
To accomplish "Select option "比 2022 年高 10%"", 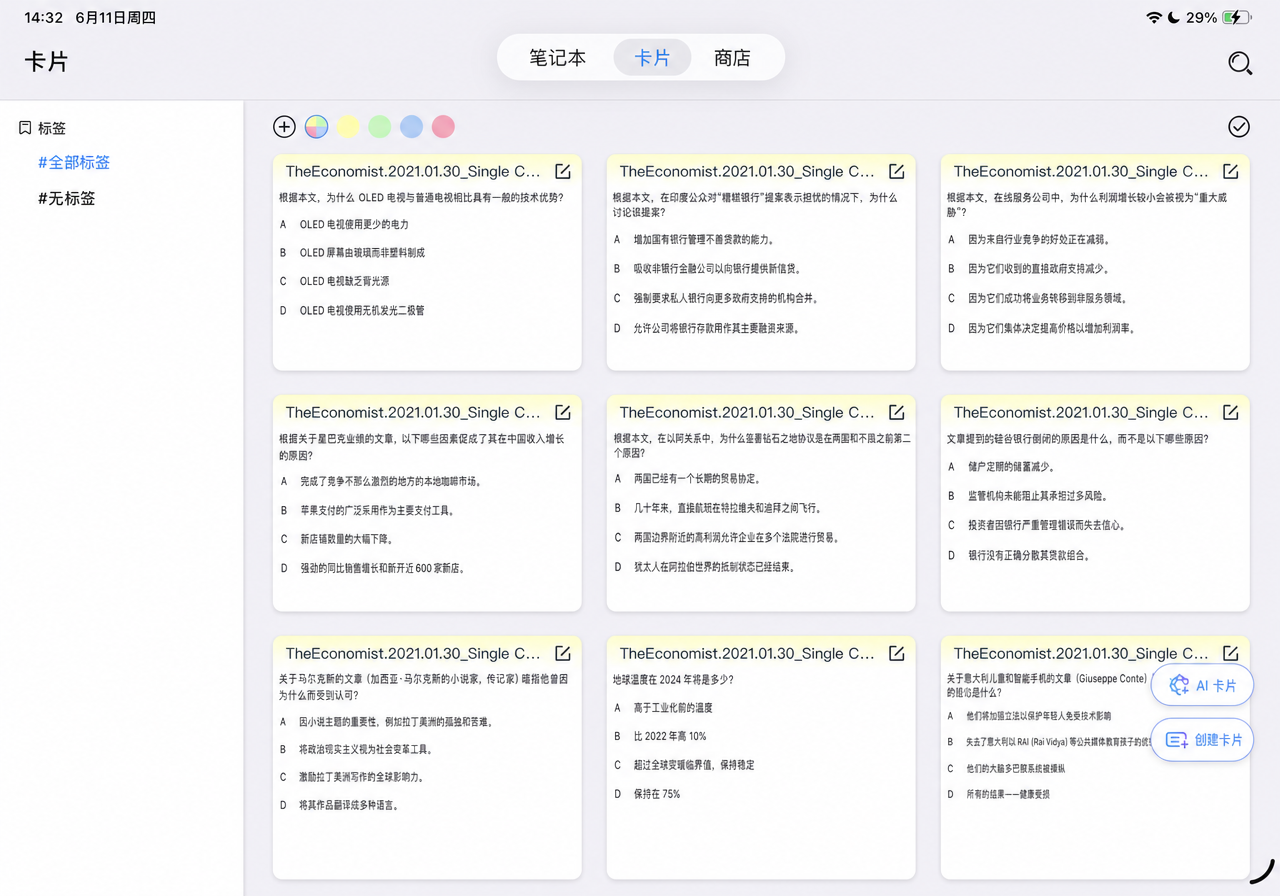I will [x=670, y=736].
